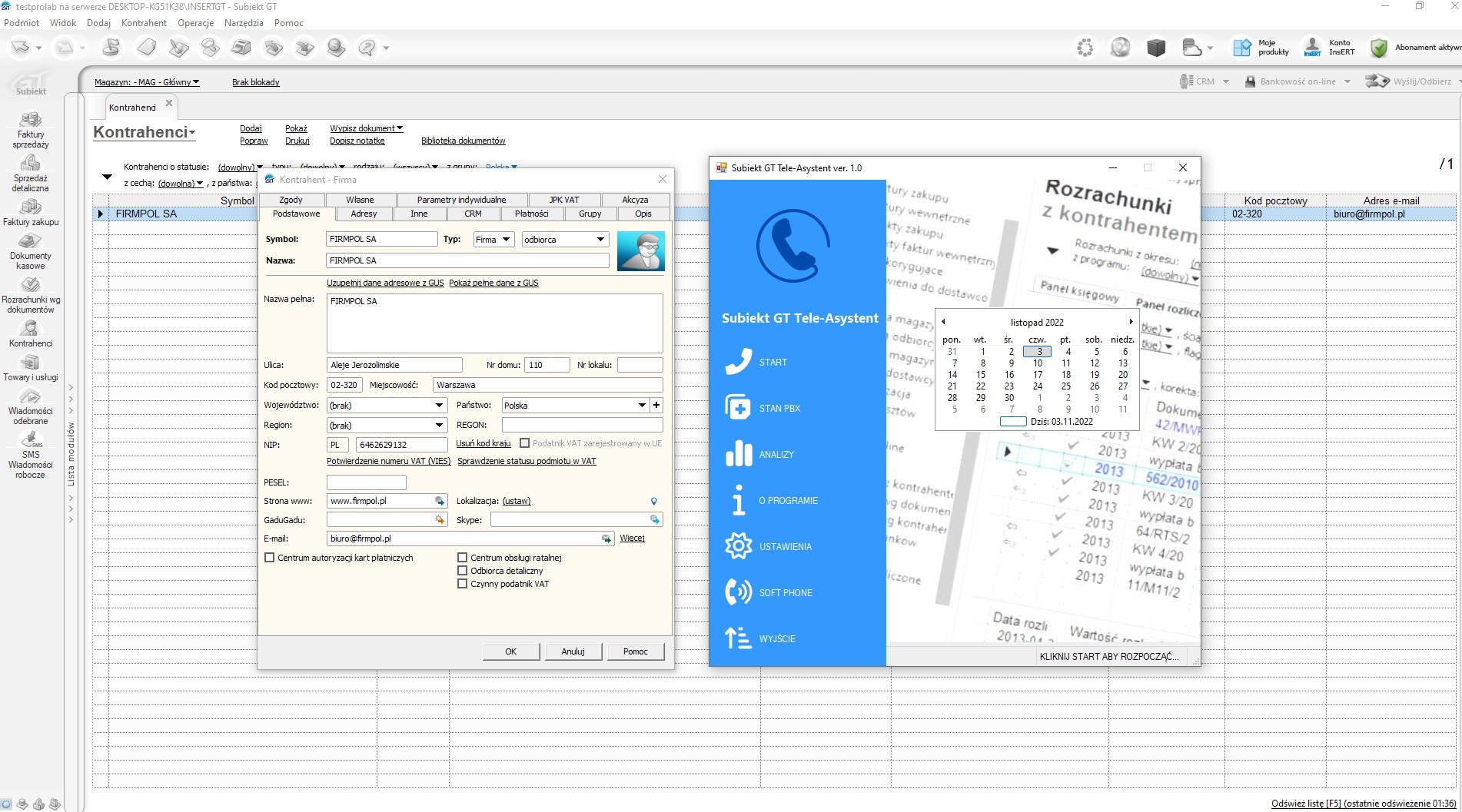This screenshot has width=1462, height=812.
Task: Click Uzupełnij dane adresowe z GUS link
Action: pos(385,283)
